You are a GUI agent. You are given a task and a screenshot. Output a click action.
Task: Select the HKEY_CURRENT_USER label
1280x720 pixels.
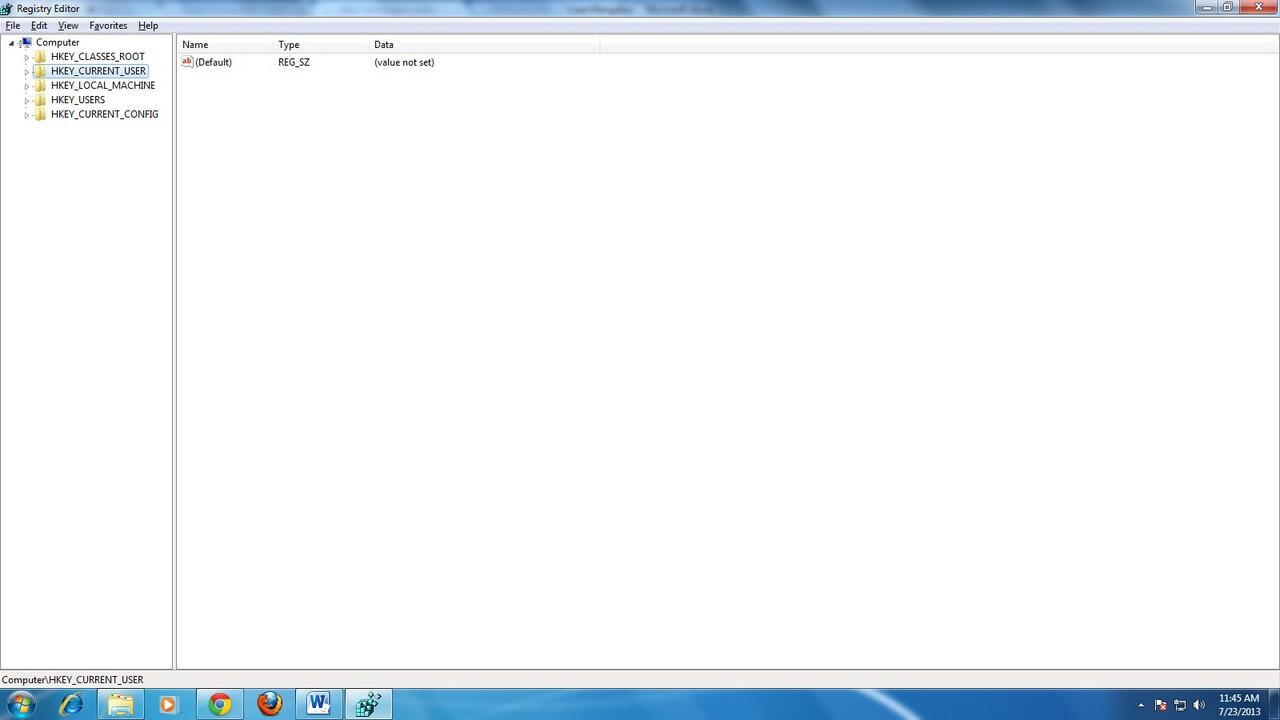pos(98,71)
